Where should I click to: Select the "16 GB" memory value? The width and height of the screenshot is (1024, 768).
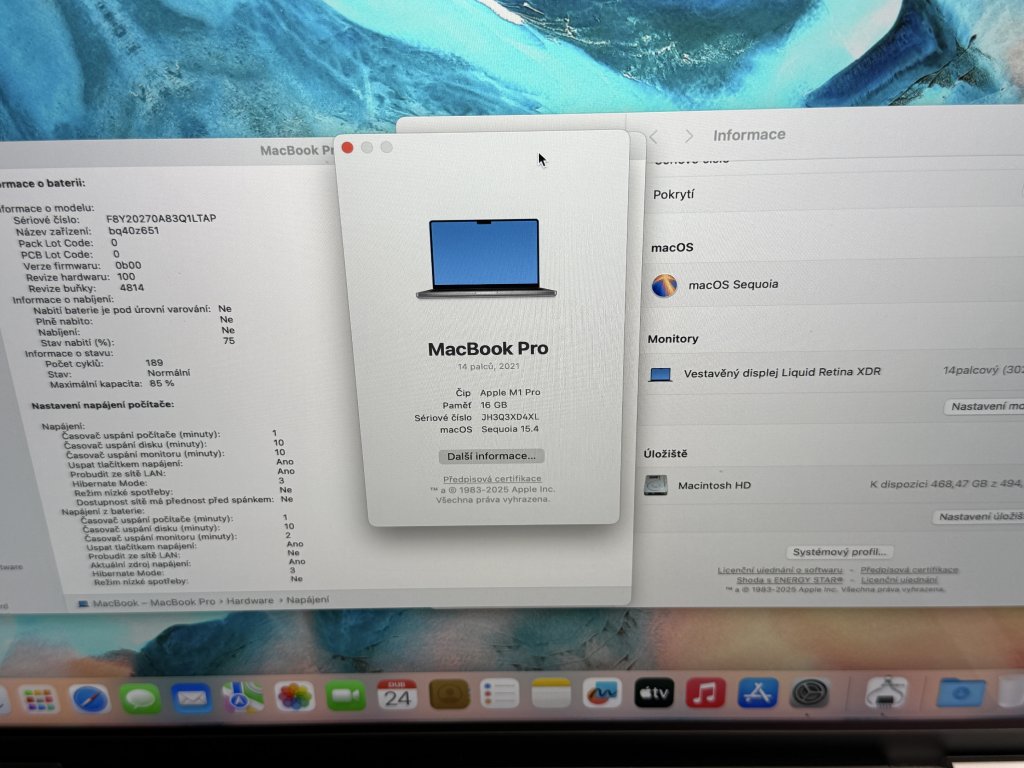coord(494,405)
